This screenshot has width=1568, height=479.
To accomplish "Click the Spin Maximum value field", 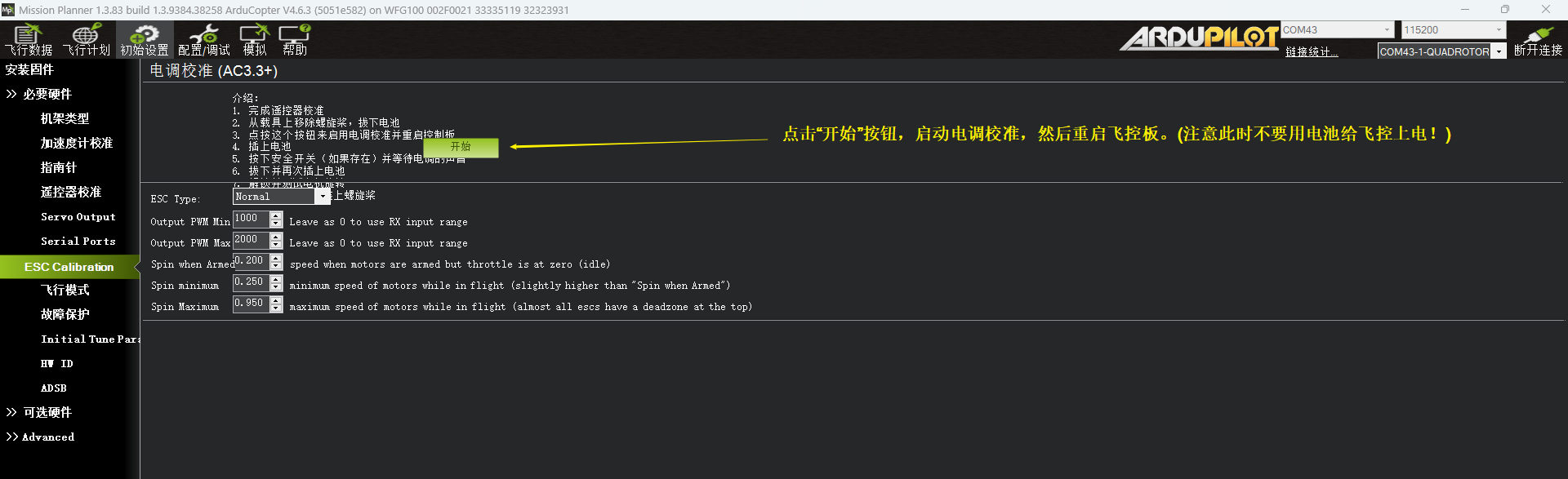I will tap(252, 304).
